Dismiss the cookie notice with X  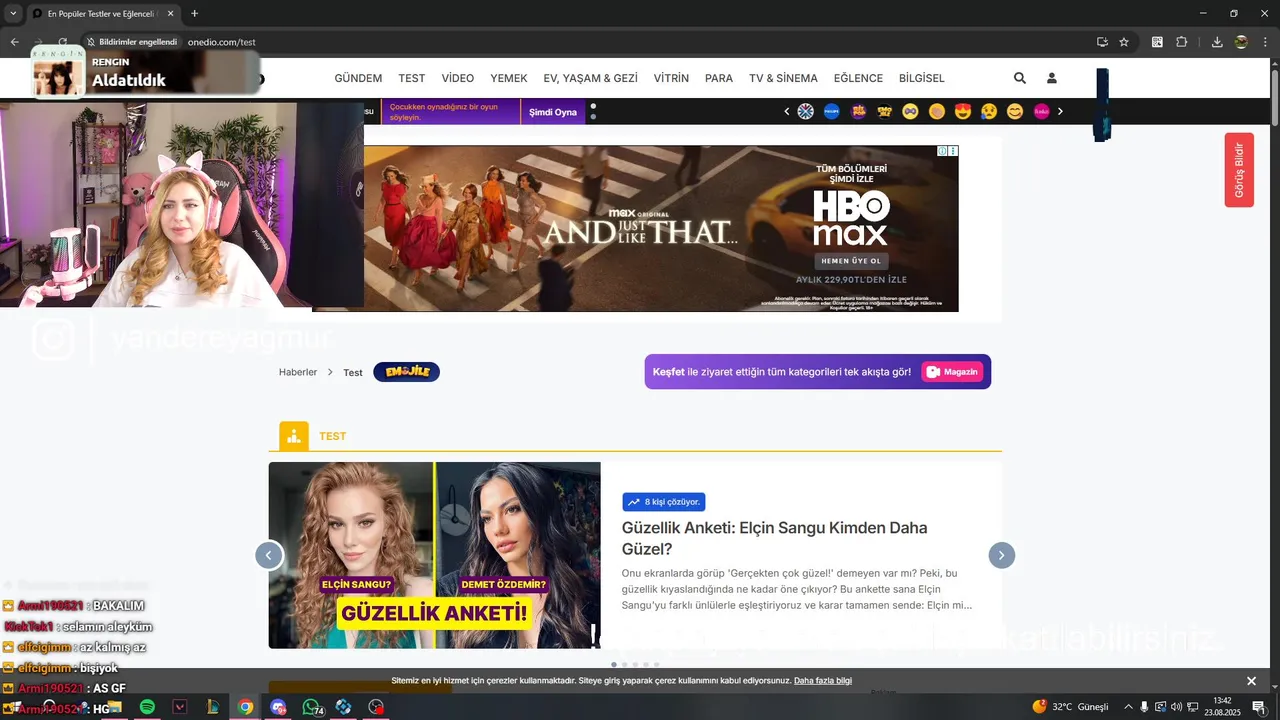pyautogui.click(x=1251, y=681)
